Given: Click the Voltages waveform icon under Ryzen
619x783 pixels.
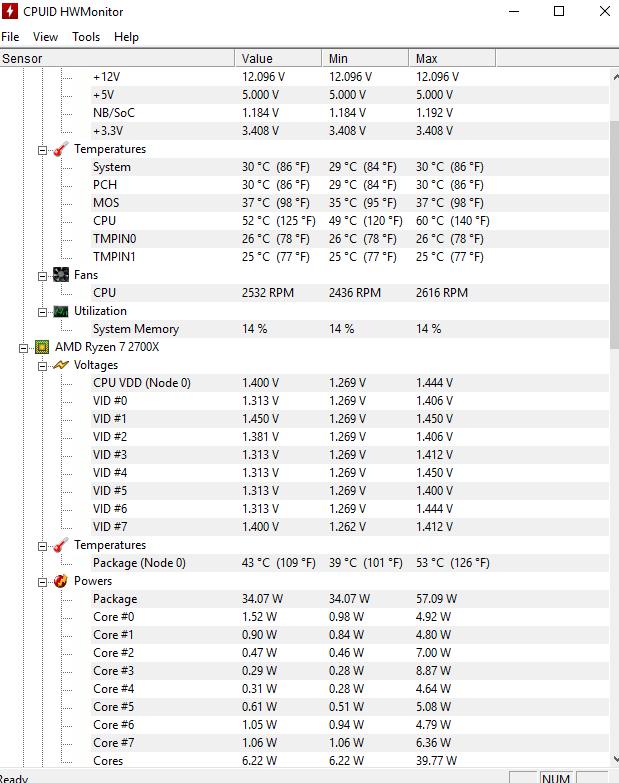Looking at the screenshot, I should [61, 365].
